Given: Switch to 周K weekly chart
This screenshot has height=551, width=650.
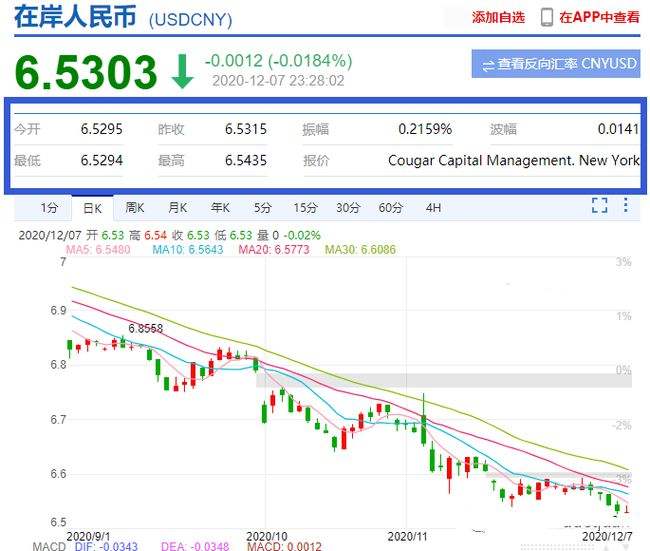Looking at the screenshot, I should [135, 208].
